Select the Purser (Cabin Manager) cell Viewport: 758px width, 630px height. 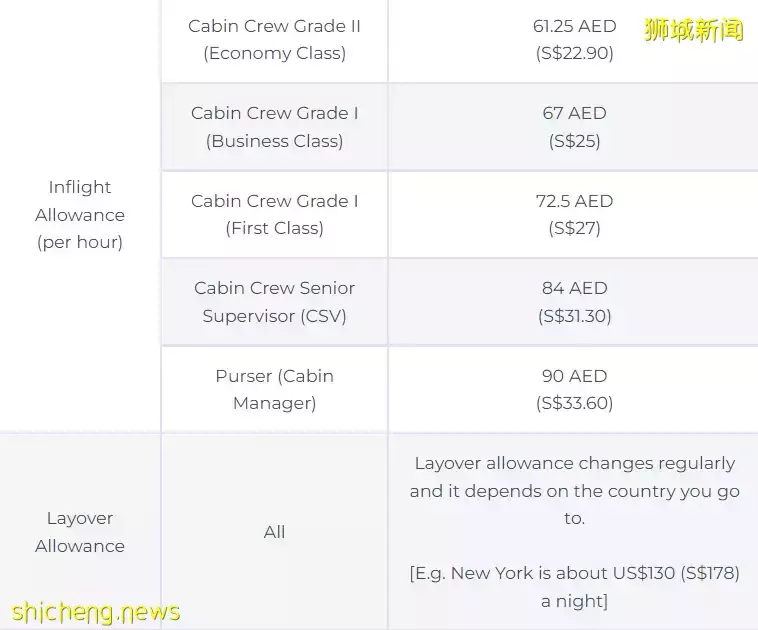click(274, 390)
